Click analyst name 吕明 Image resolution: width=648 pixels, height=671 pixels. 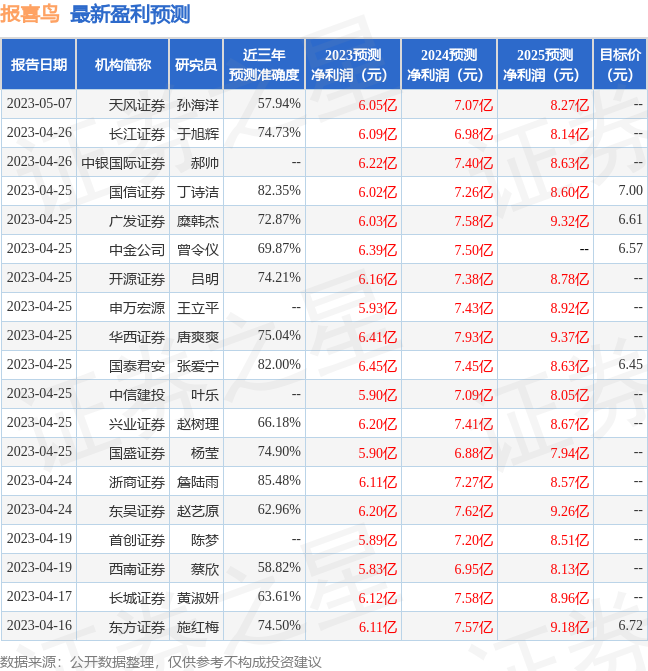(x=205, y=279)
